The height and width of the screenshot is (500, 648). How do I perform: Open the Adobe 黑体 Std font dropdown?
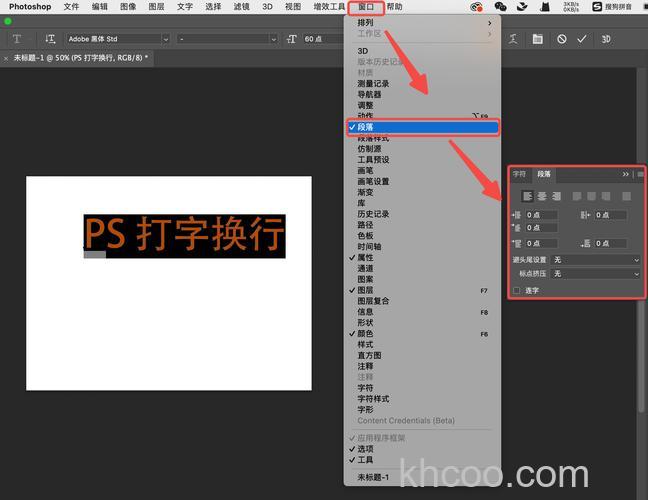[x=166, y=39]
